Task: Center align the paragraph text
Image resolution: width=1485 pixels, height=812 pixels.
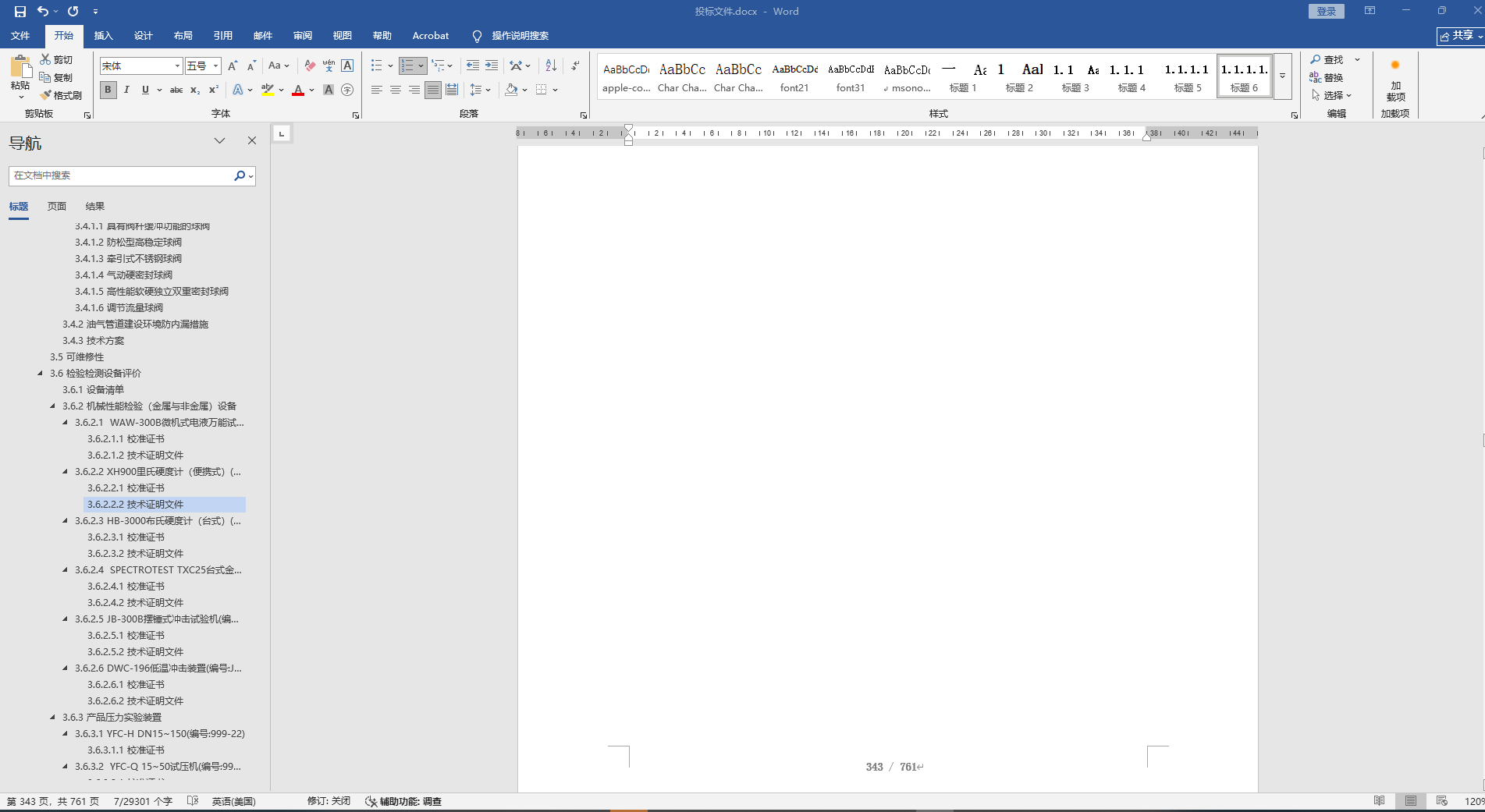Action: tap(396, 90)
